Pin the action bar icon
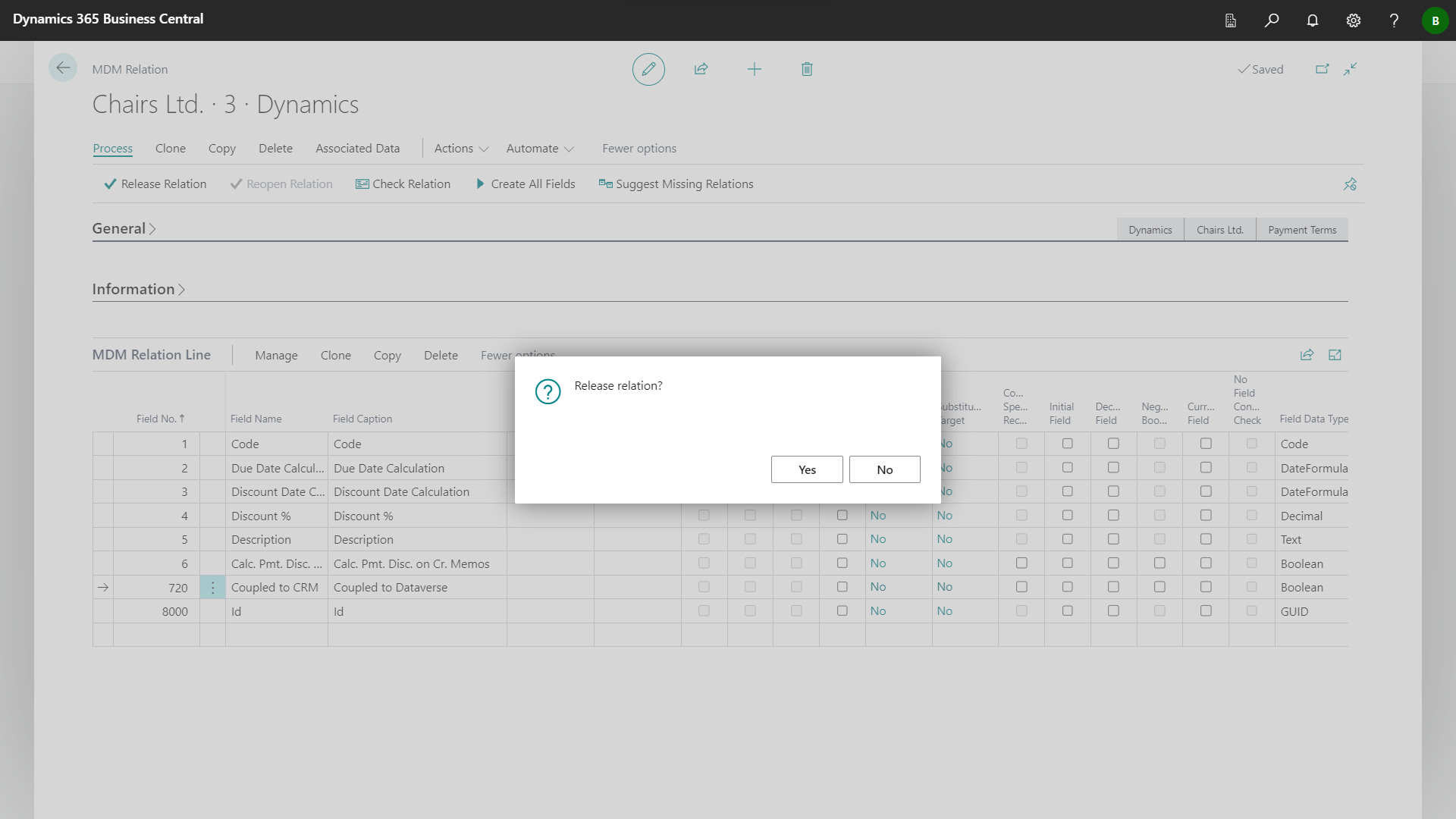 coord(1350,184)
